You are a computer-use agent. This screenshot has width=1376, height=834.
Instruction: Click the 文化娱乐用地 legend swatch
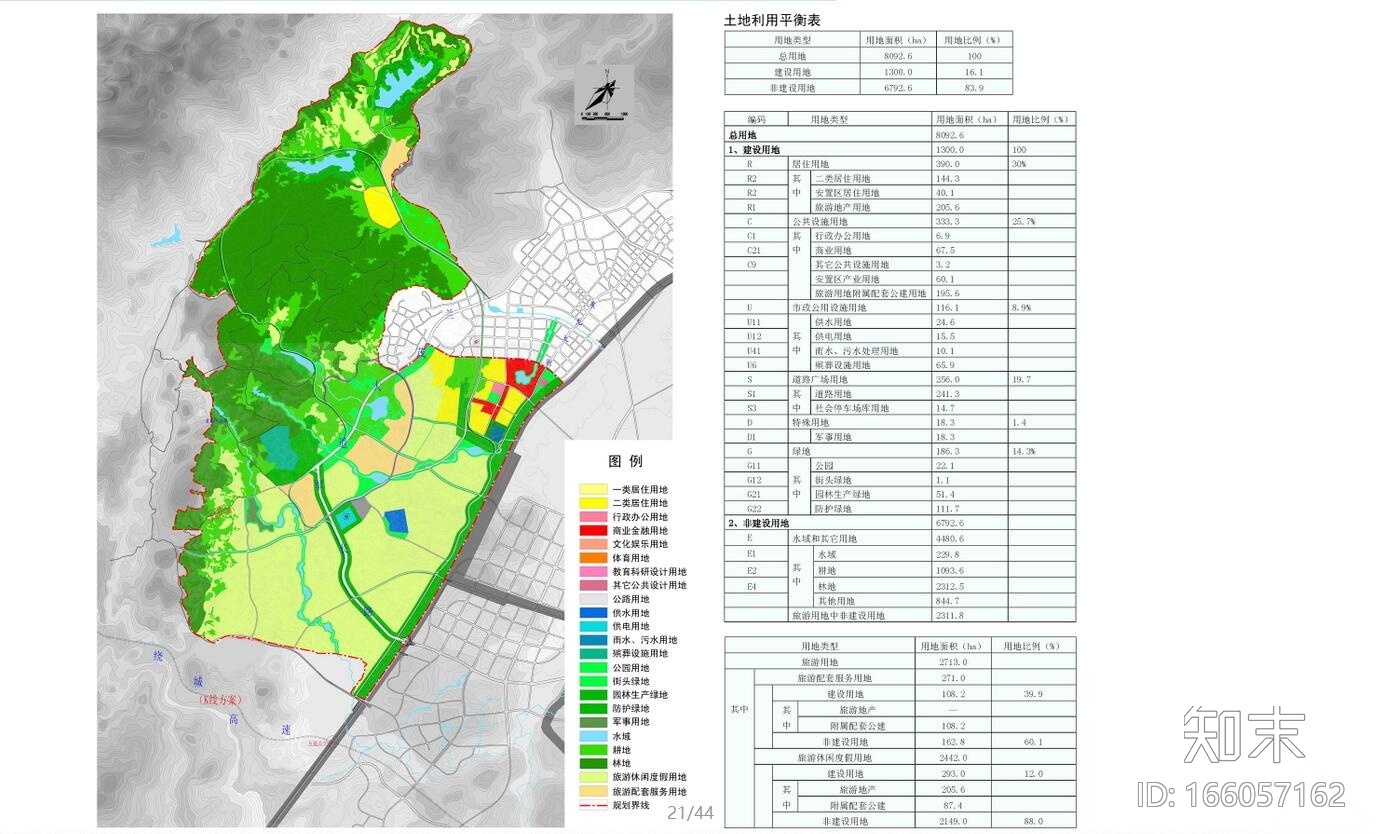(593, 544)
